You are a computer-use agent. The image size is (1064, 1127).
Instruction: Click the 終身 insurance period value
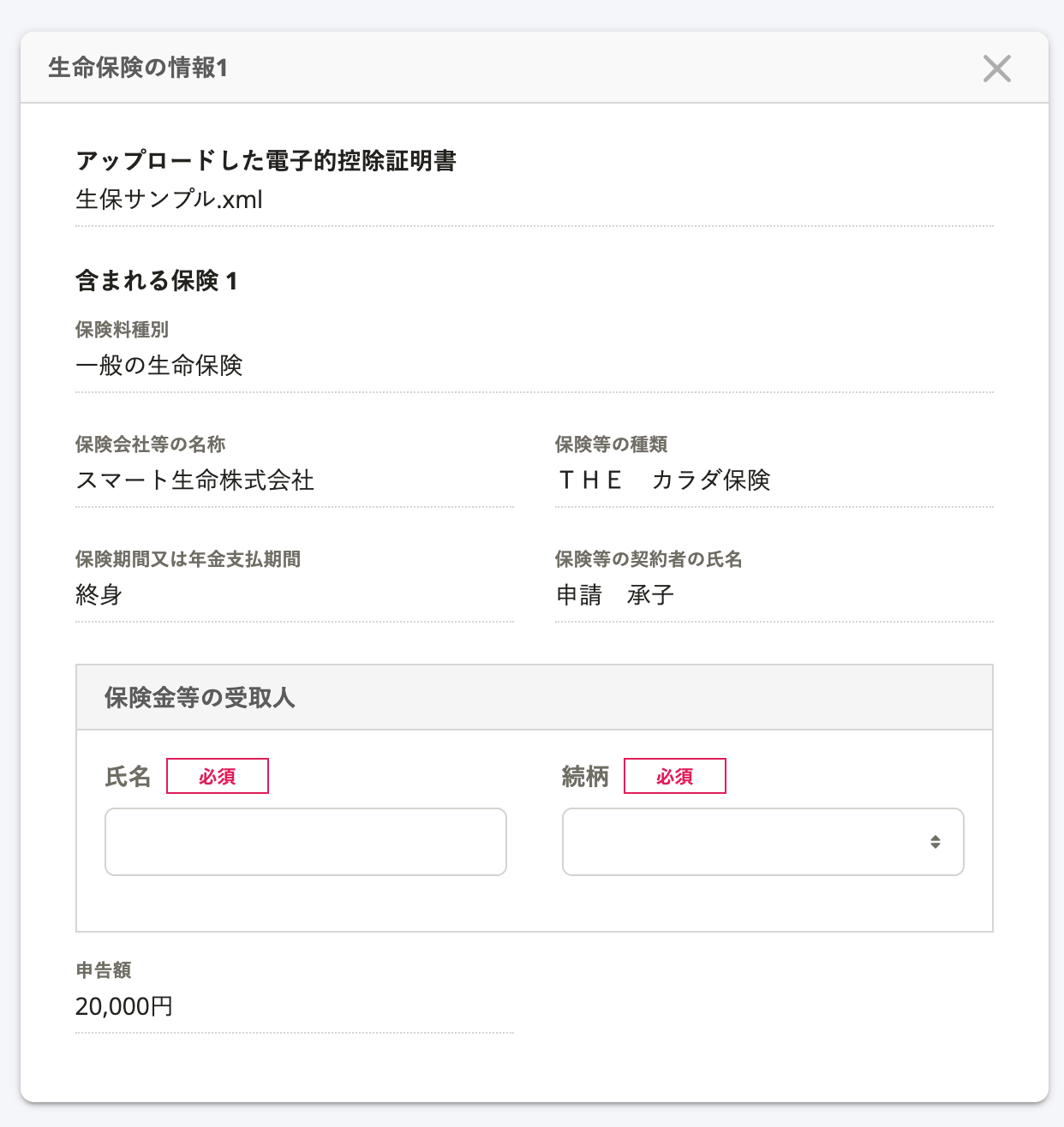(99, 595)
